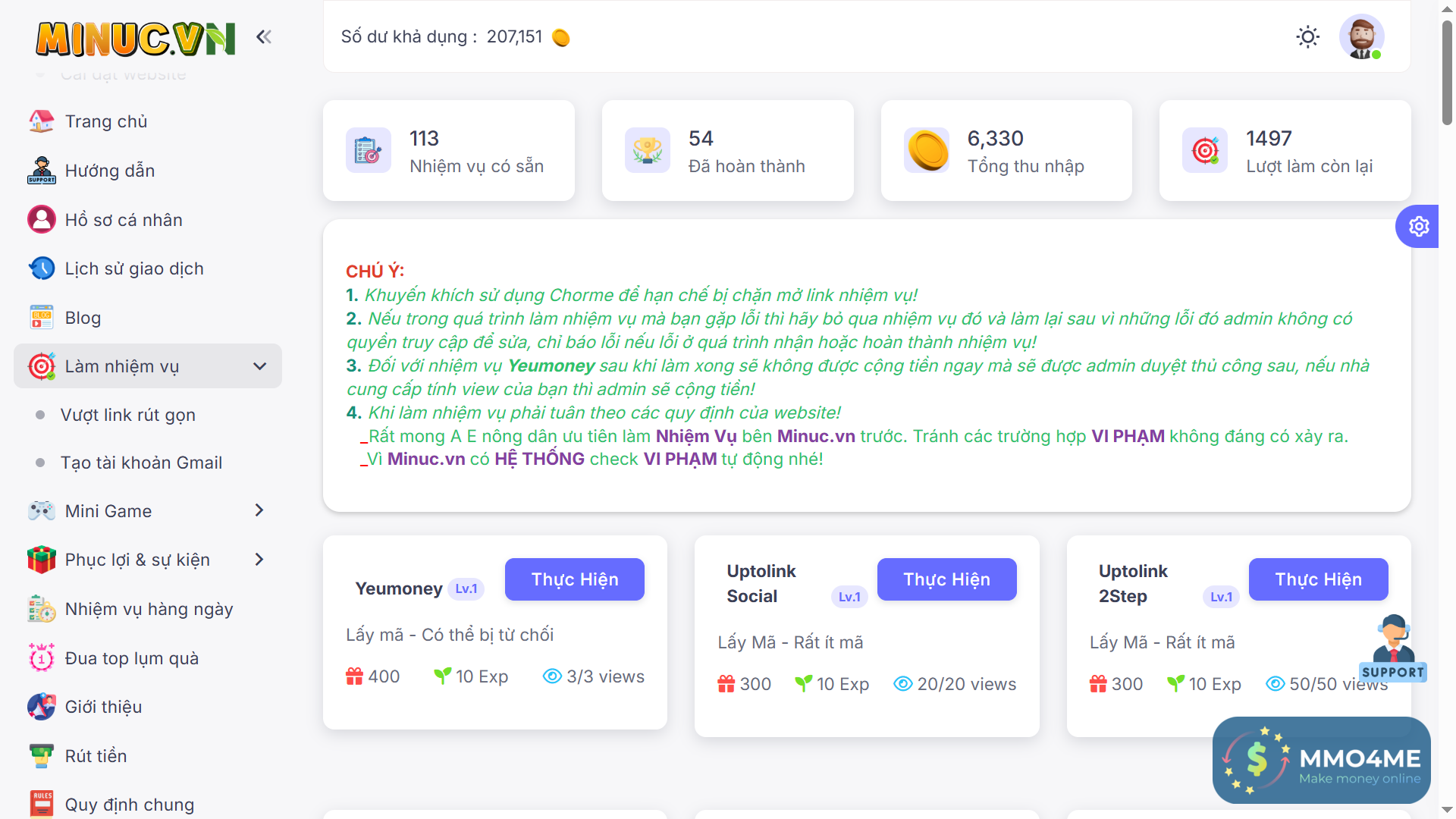Image resolution: width=1456 pixels, height=819 pixels.
Task: Toggle light/dark theme sun icon
Action: pos(1307,36)
